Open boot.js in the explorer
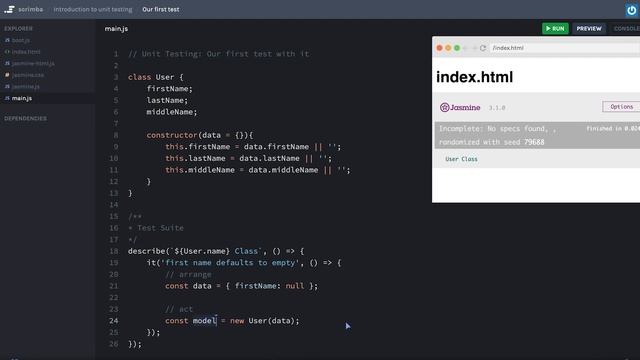640x360 pixels. [20, 40]
